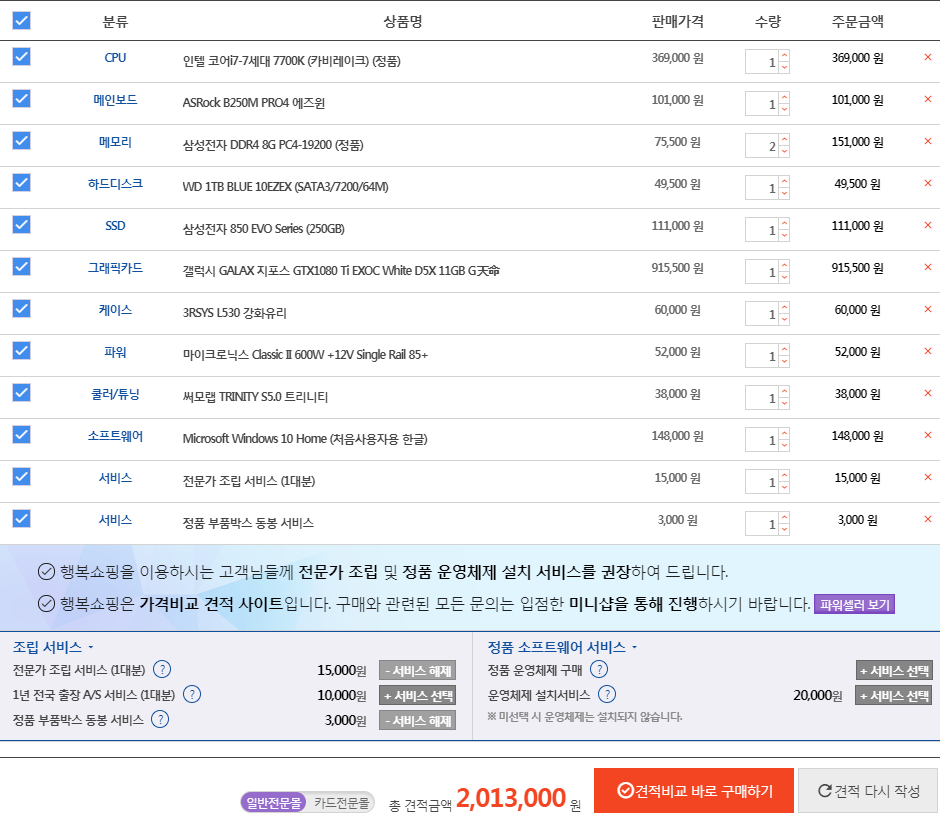The width and height of the screenshot is (940, 822).
Task: Delete the 그래픽카드 row via red X
Action: [927, 267]
